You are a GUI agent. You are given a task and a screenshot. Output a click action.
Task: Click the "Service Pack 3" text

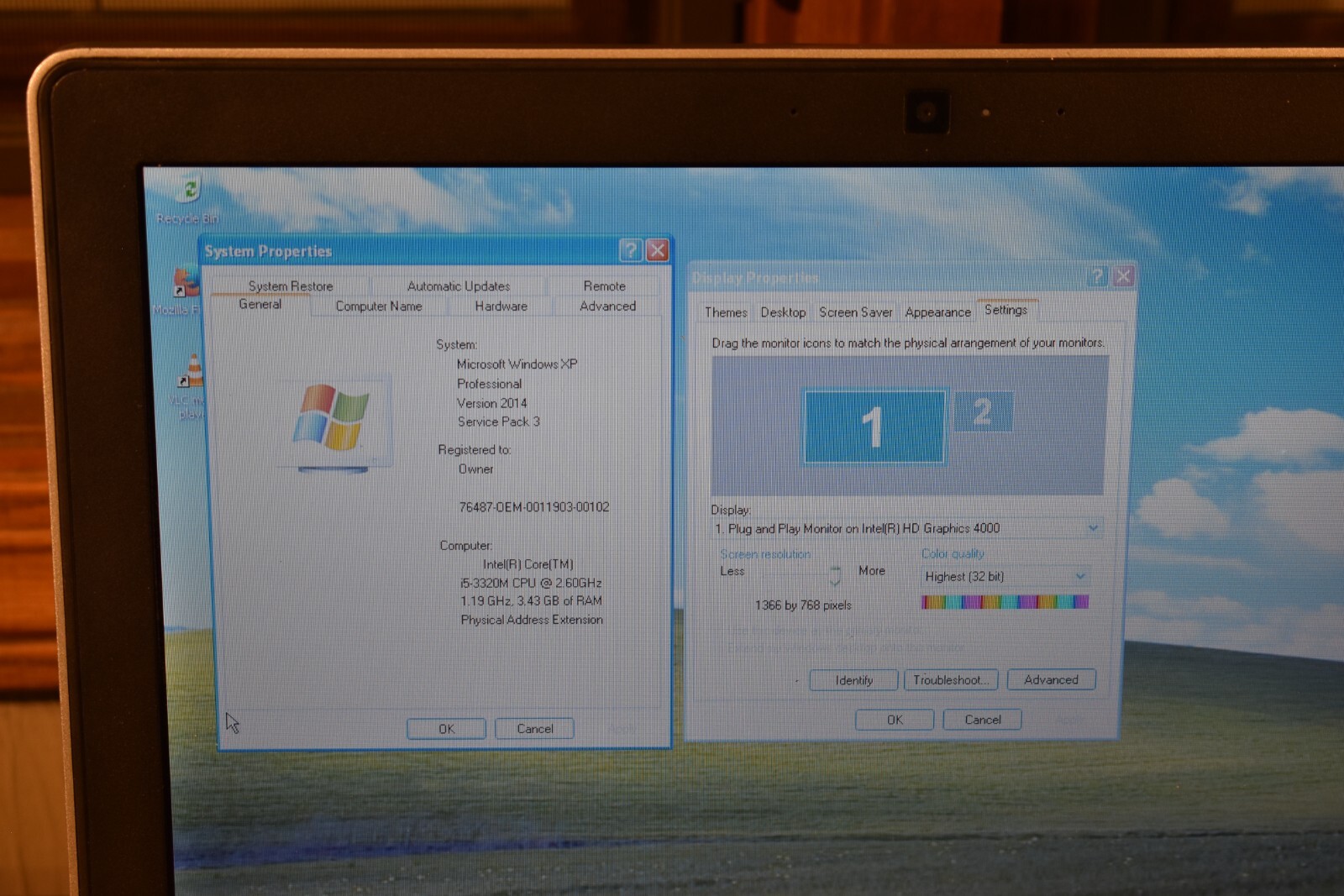[x=498, y=422]
